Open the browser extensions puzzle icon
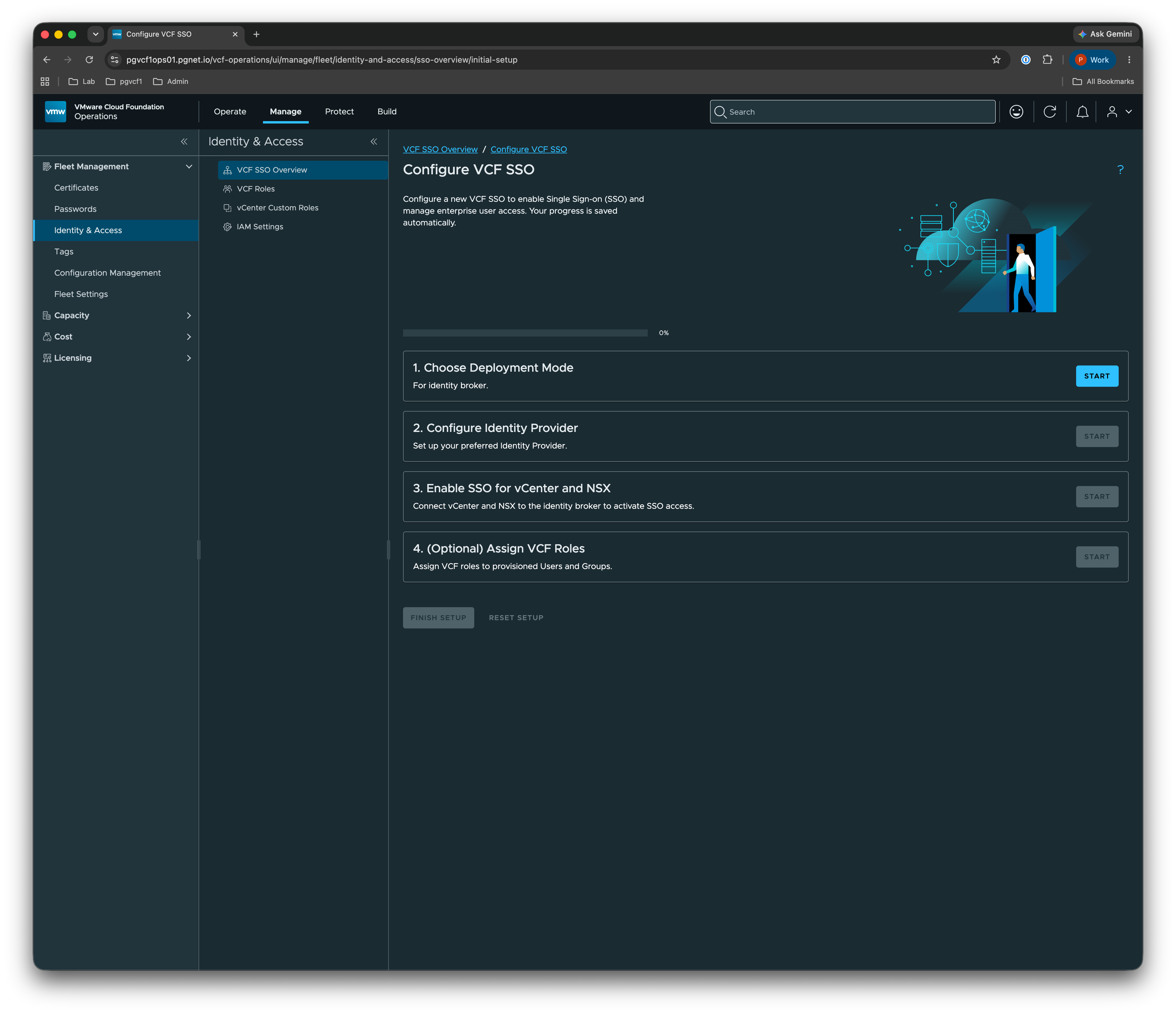The image size is (1176, 1014). [x=1047, y=60]
